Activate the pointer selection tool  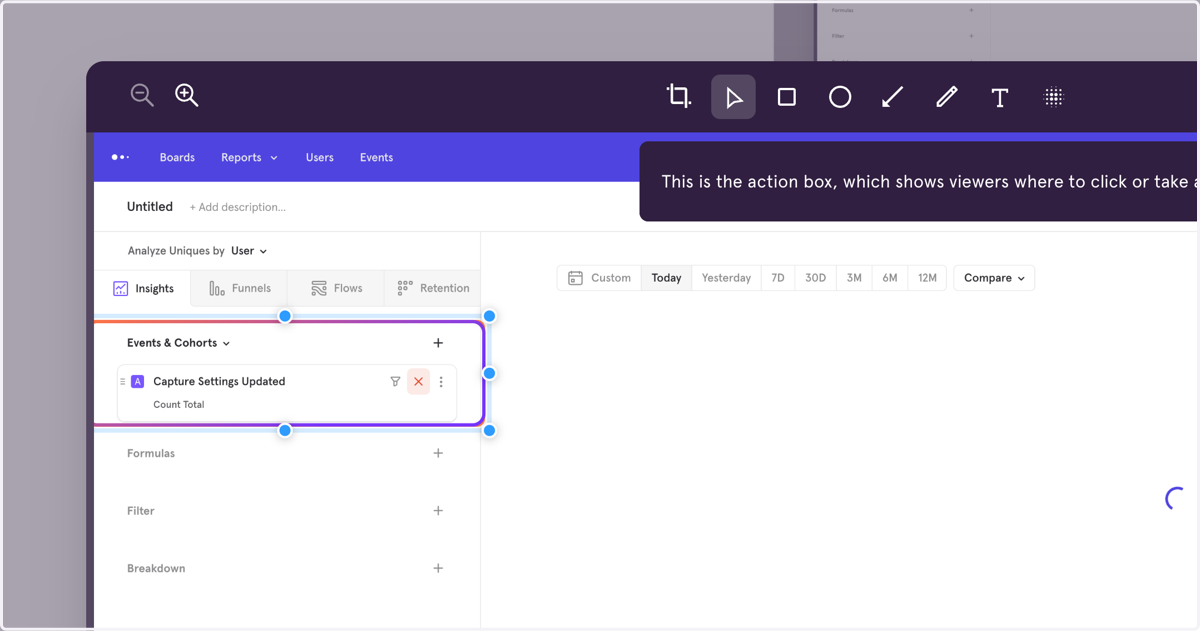click(x=733, y=97)
